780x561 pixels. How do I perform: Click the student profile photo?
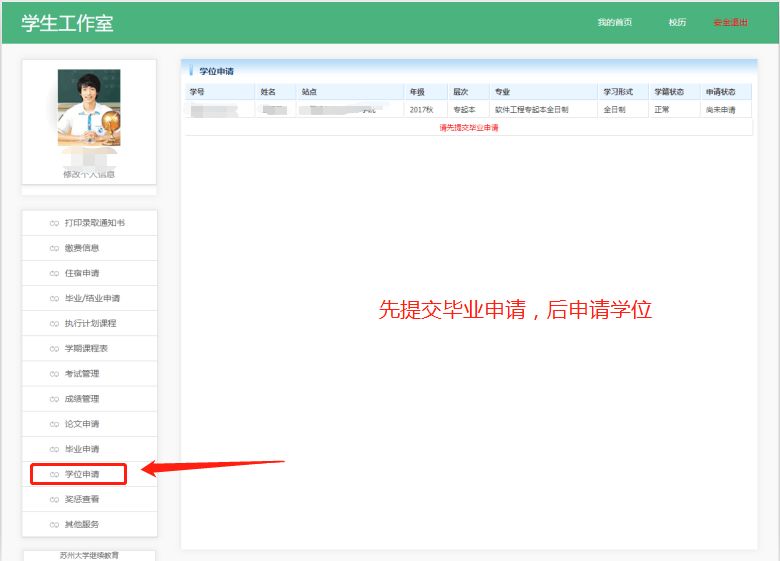coord(89,107)
